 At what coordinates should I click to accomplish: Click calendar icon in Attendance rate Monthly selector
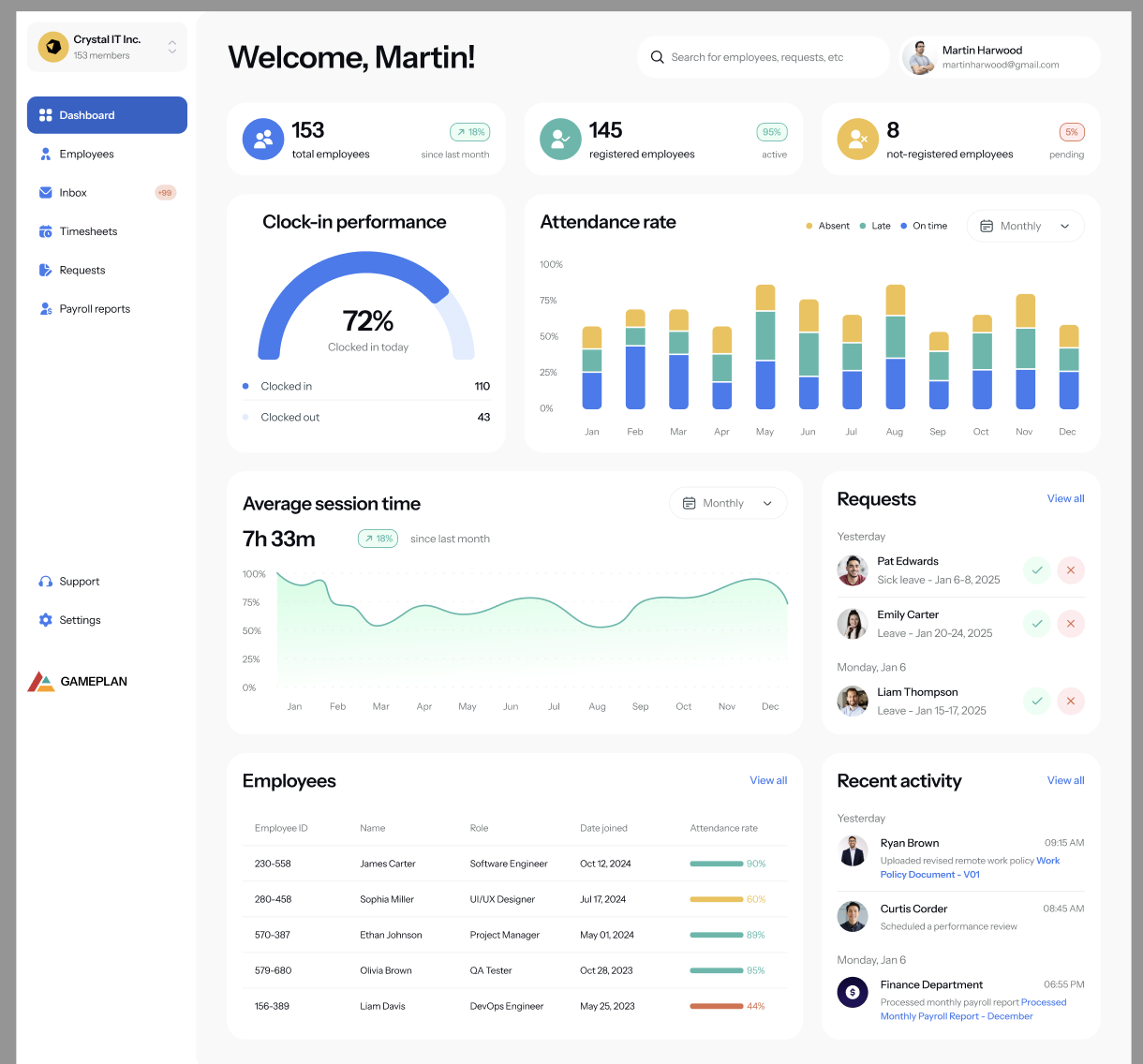[x=986, y=227]
